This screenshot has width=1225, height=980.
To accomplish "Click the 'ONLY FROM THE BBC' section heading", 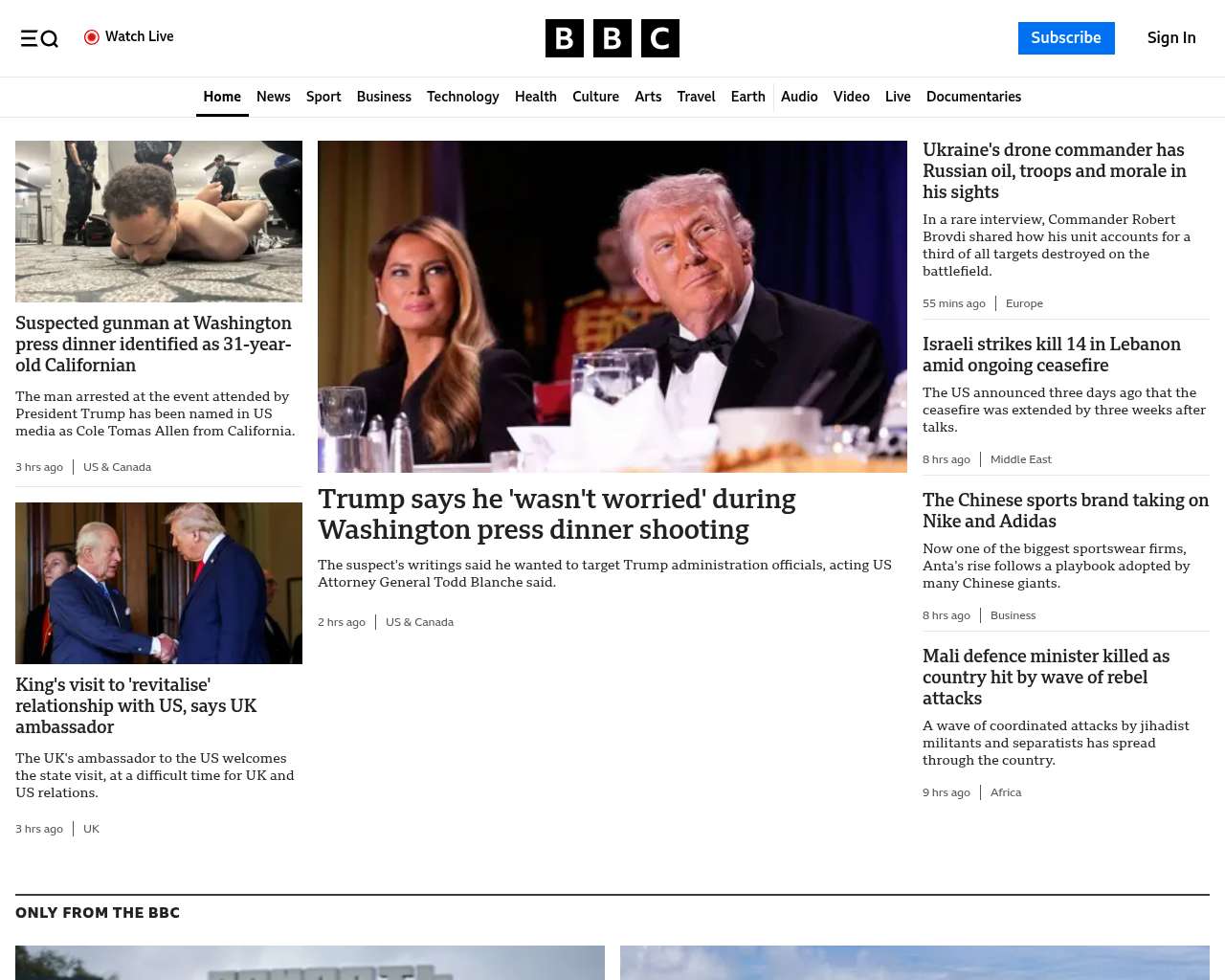I will (98, 913).
